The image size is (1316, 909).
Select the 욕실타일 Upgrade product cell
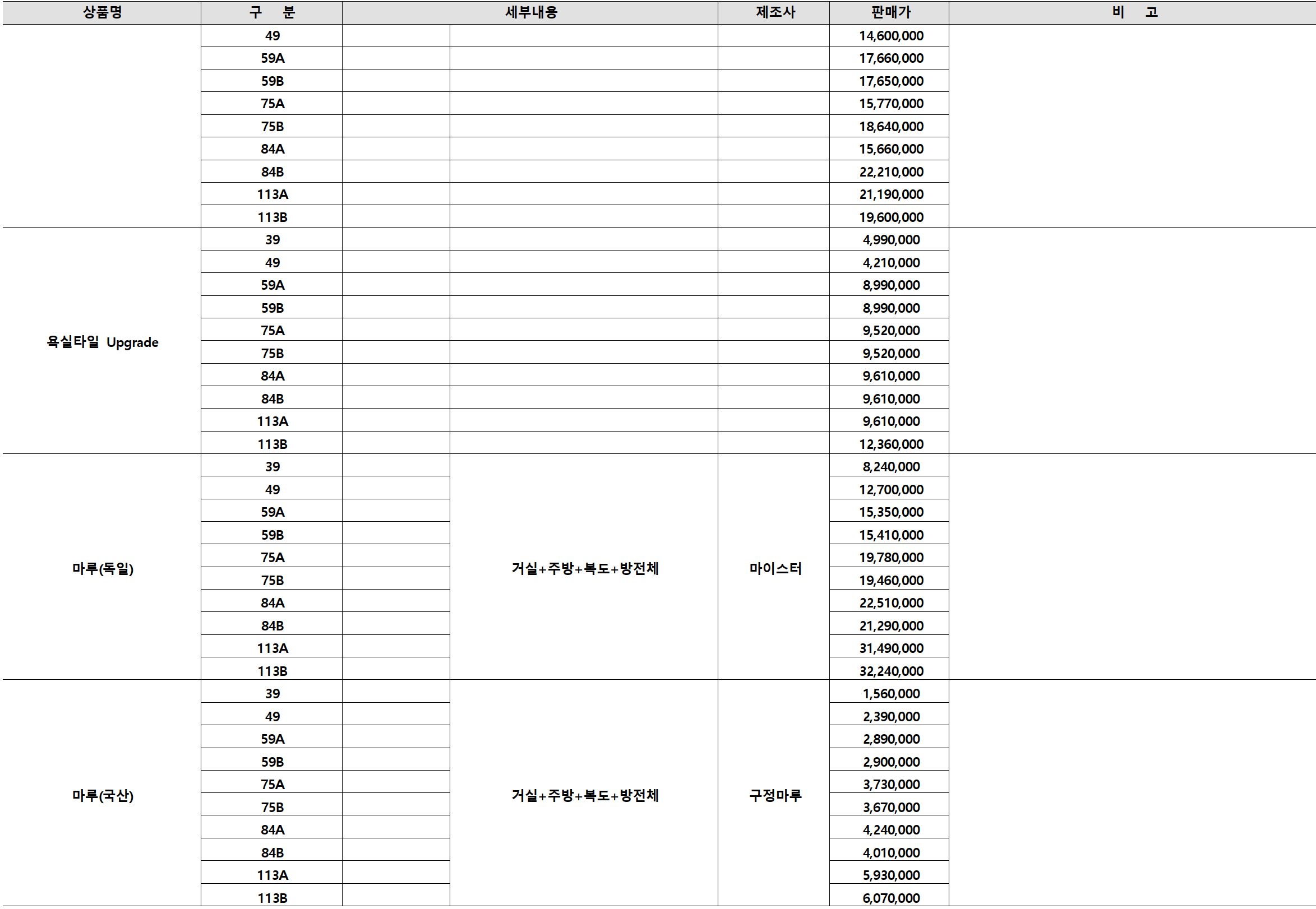(x=102, y=342)
